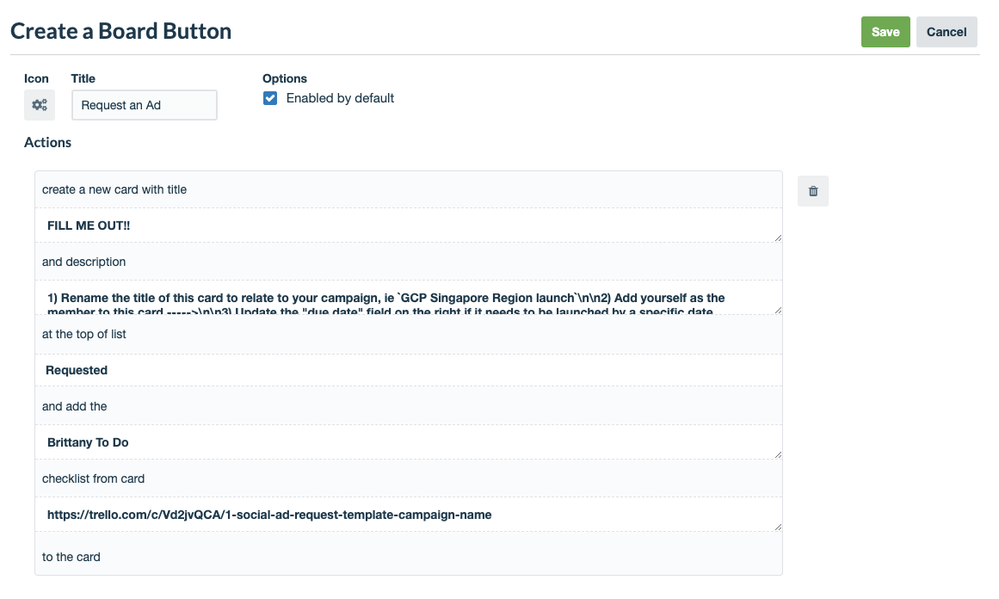Viewport: 999px width, 599px height.
Task: Save the board button
Action: pos(885,32)
